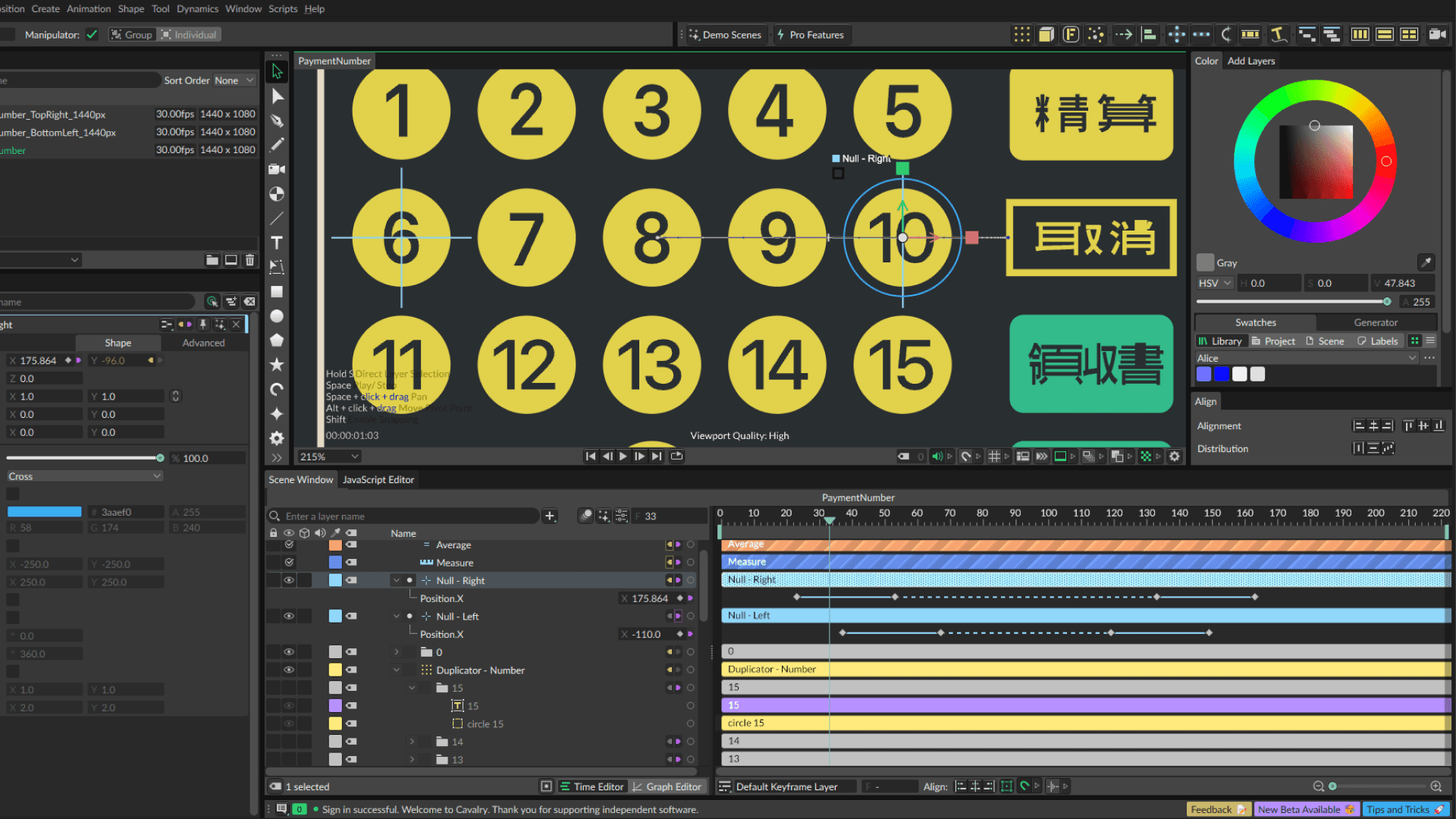1456x819 pixels.
Task: Click the Pro Features button
Action: coord(810,35)
